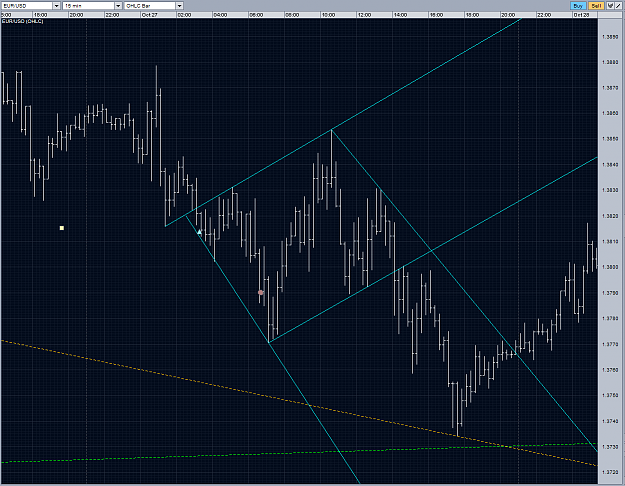Click the 14:00 label on time axis
Image resolution: width=625 pixels, height=486 pixels.
(x=400, y=15)
